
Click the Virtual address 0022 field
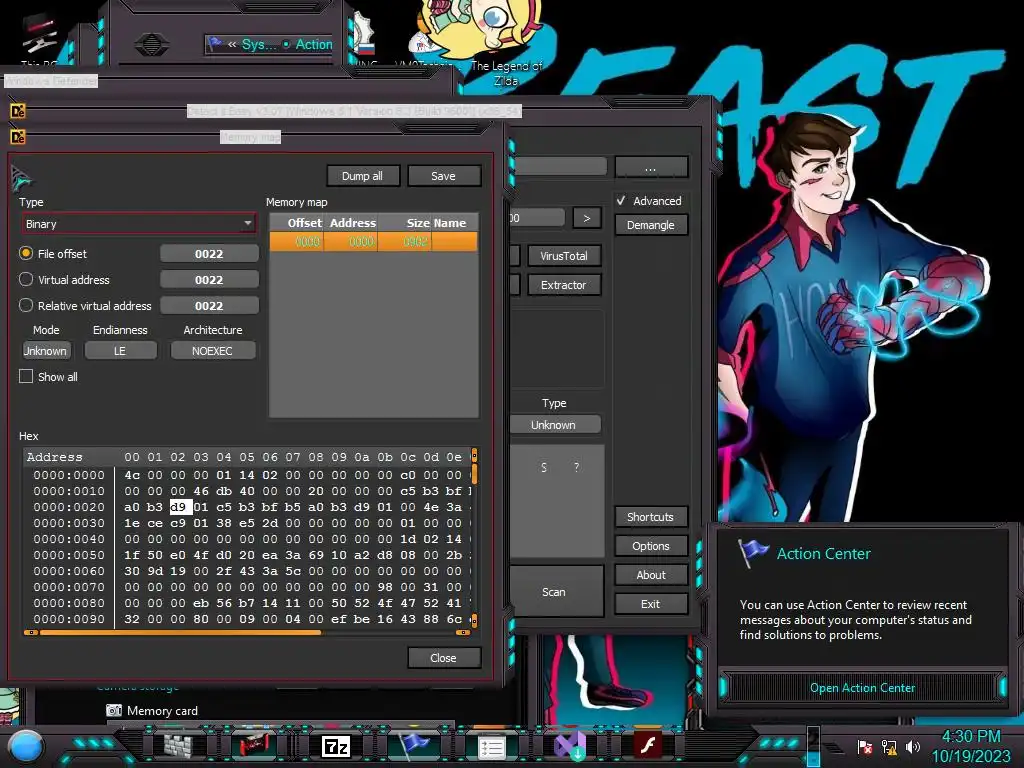click(x=209, y=280)
